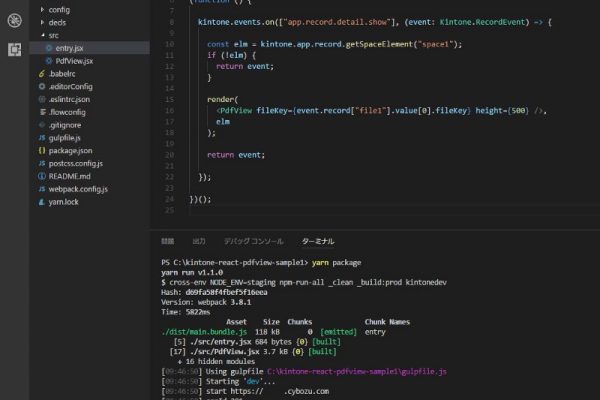This screenshot has width=600, height=400.
Task: Click the .babelrc file icon
Action: tap(41, 73)
